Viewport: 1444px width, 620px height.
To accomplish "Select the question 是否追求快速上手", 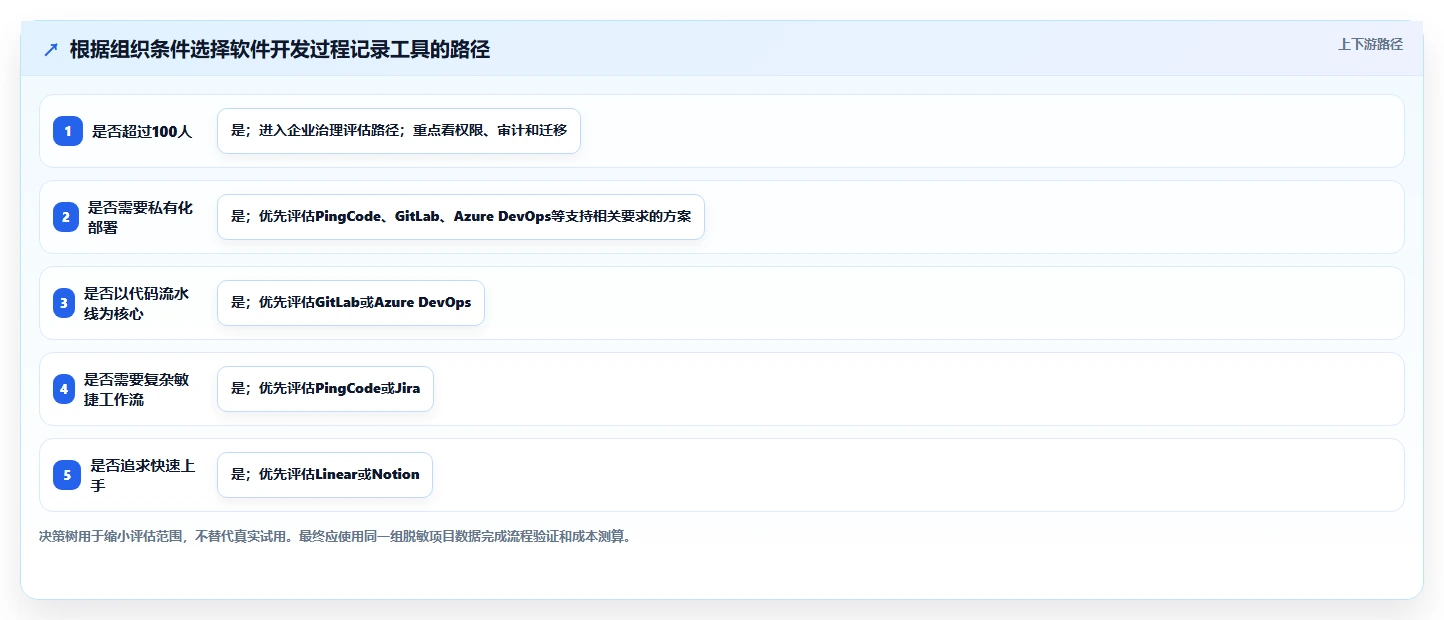I will pos(143,475).
